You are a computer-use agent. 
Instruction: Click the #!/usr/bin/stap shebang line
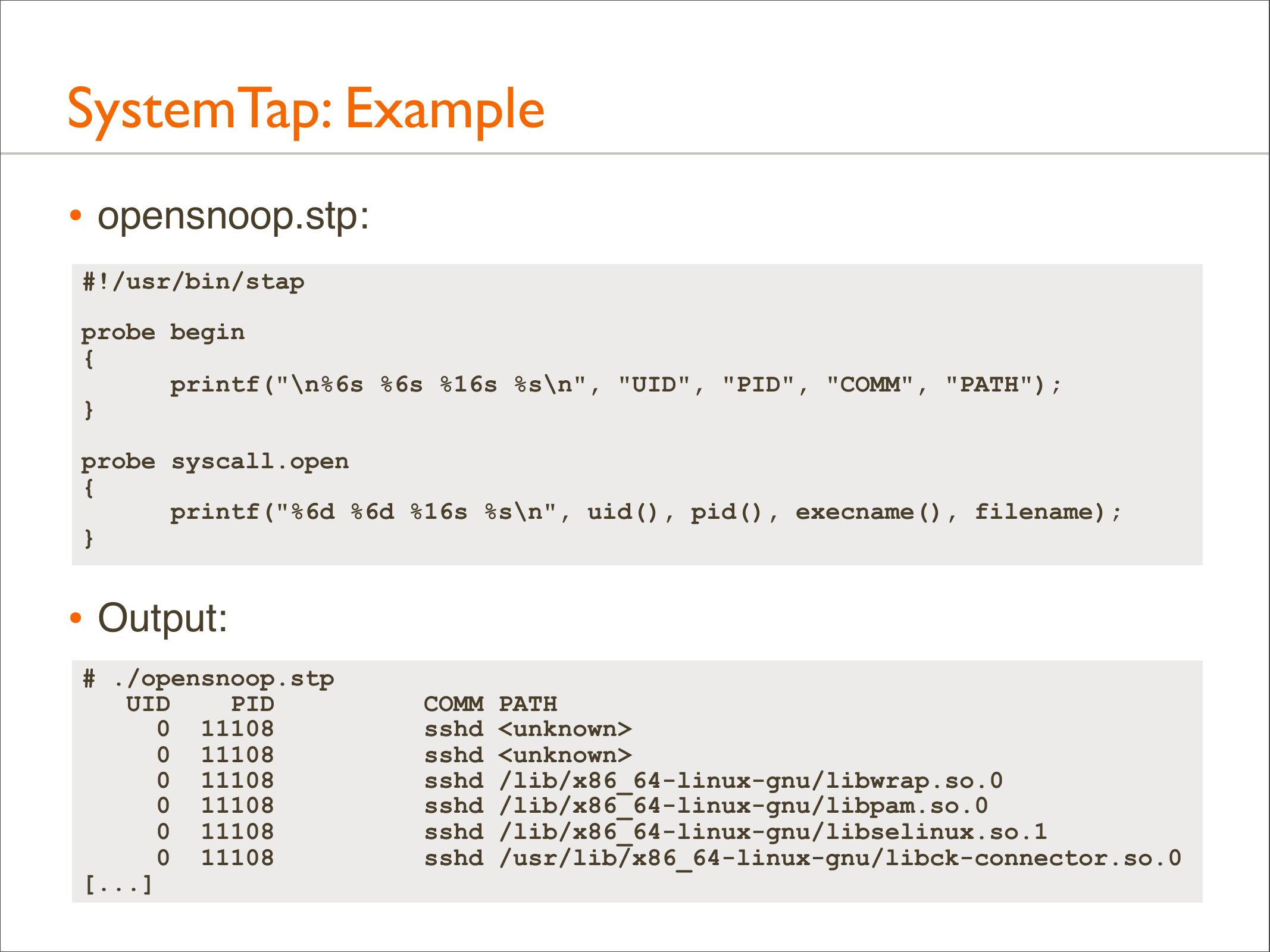193,281
